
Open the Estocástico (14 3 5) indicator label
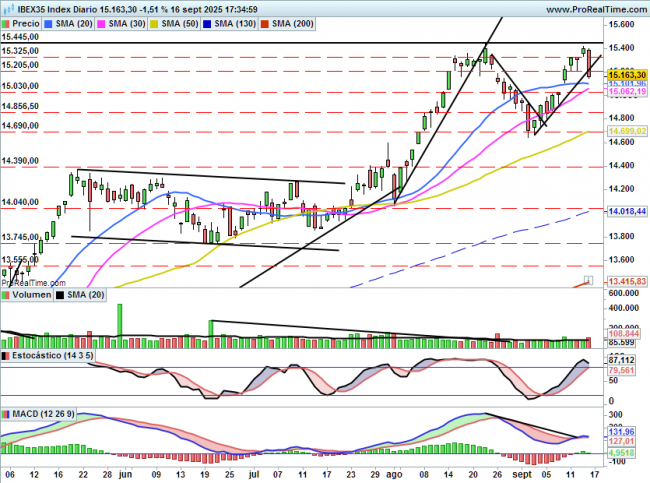[53, 356]
